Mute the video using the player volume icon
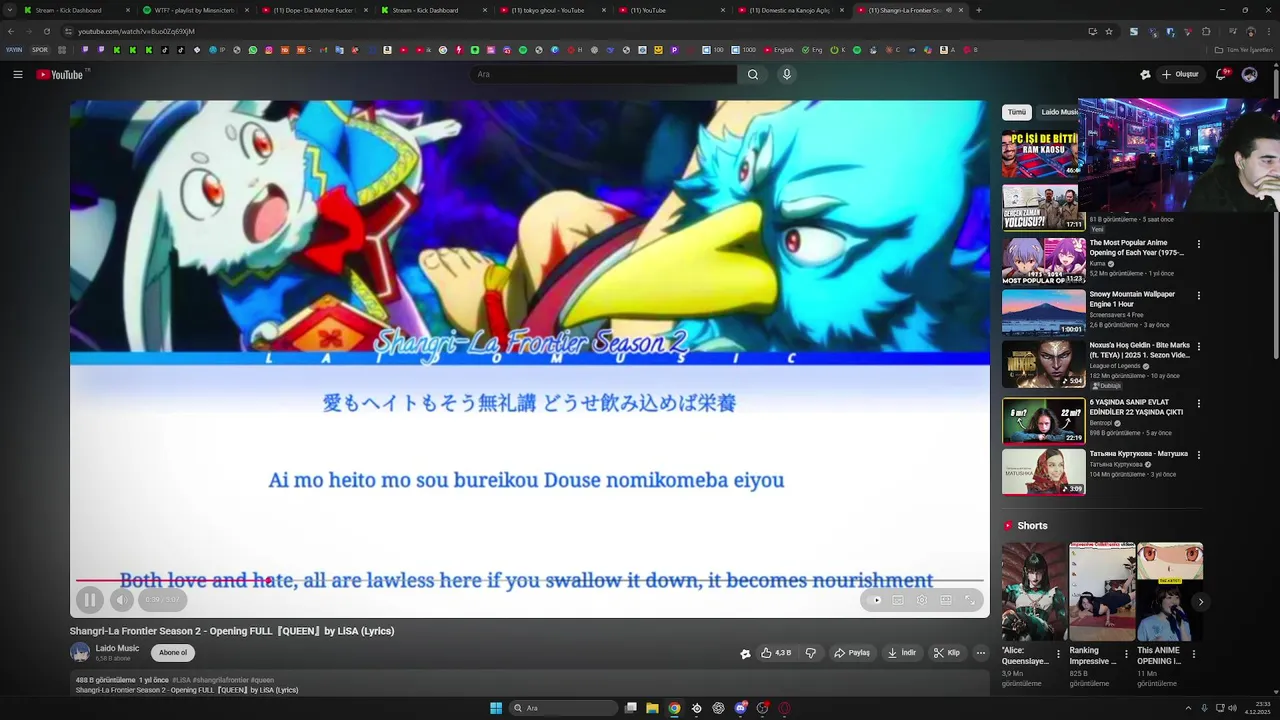This screenshot has height=720, width=1280. point(121,600)
